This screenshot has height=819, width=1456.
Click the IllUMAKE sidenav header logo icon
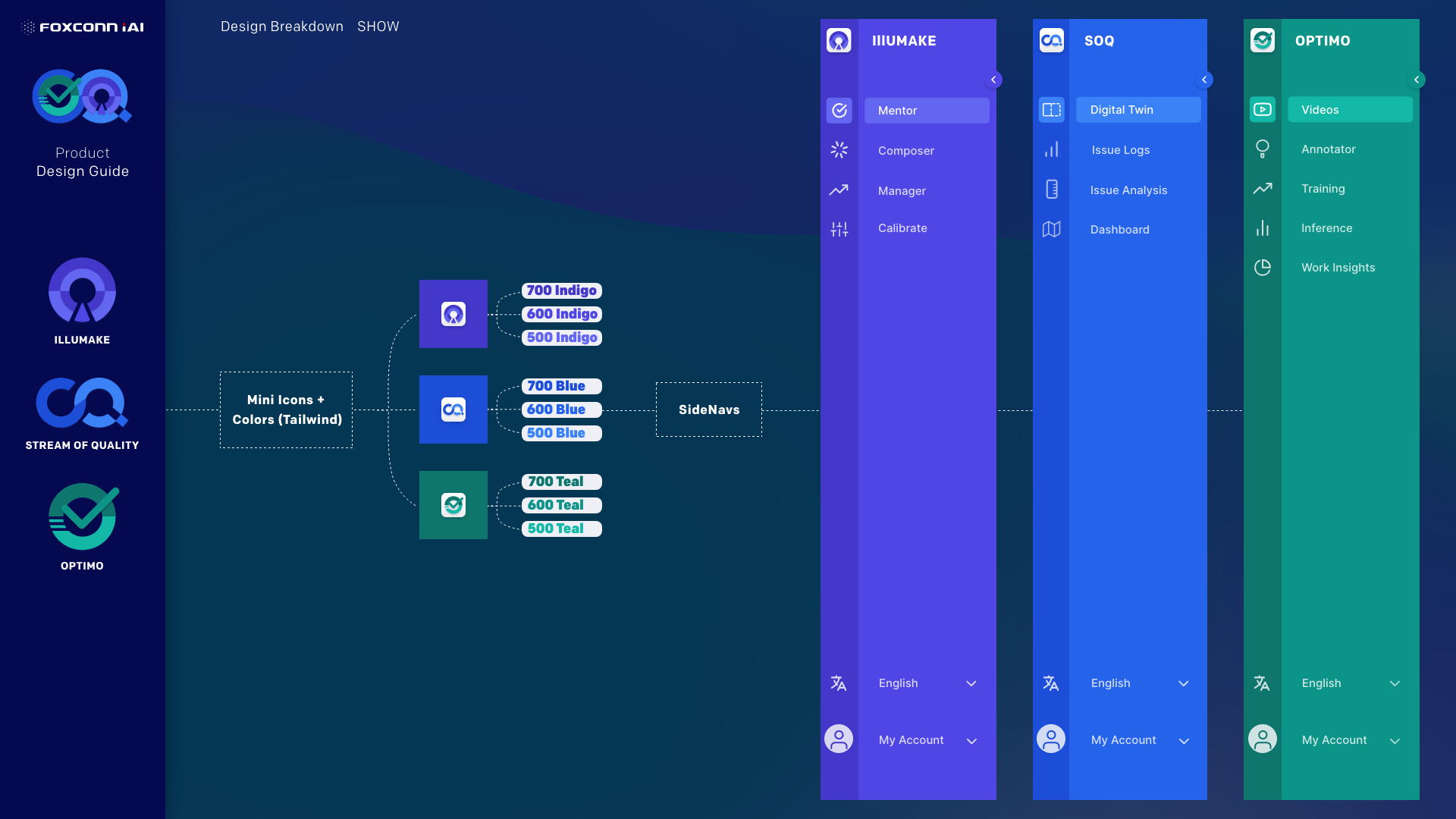click(839, 40)
